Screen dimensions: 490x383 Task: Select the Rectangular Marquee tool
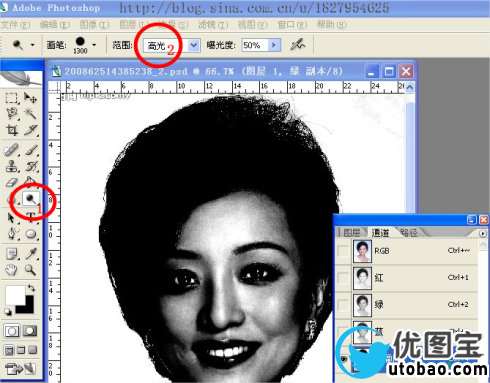pyautogui.click(x=12, y=98)
